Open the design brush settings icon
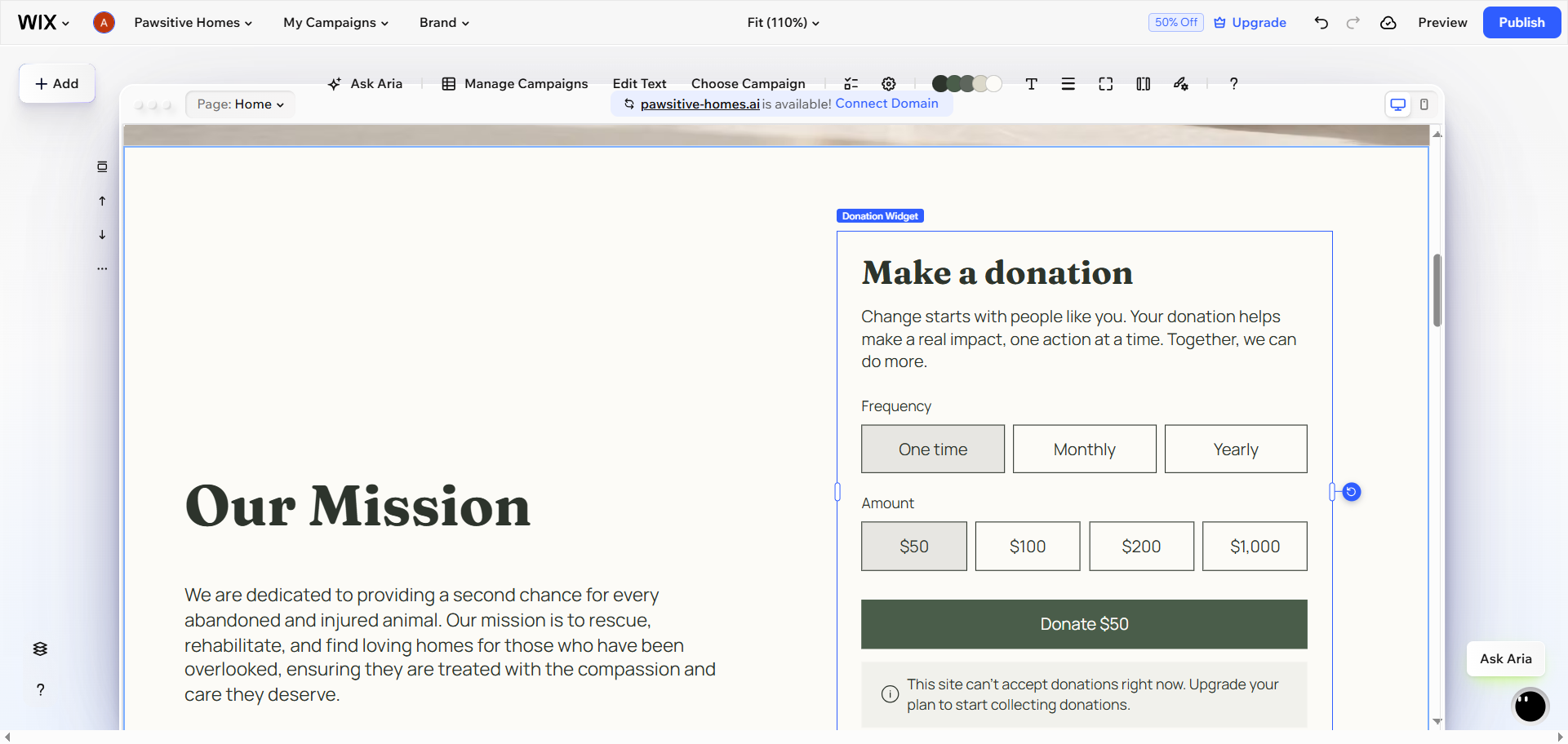Image resolution: width=1568 pixels, height=744 pixels. [x=1181, y=83]
